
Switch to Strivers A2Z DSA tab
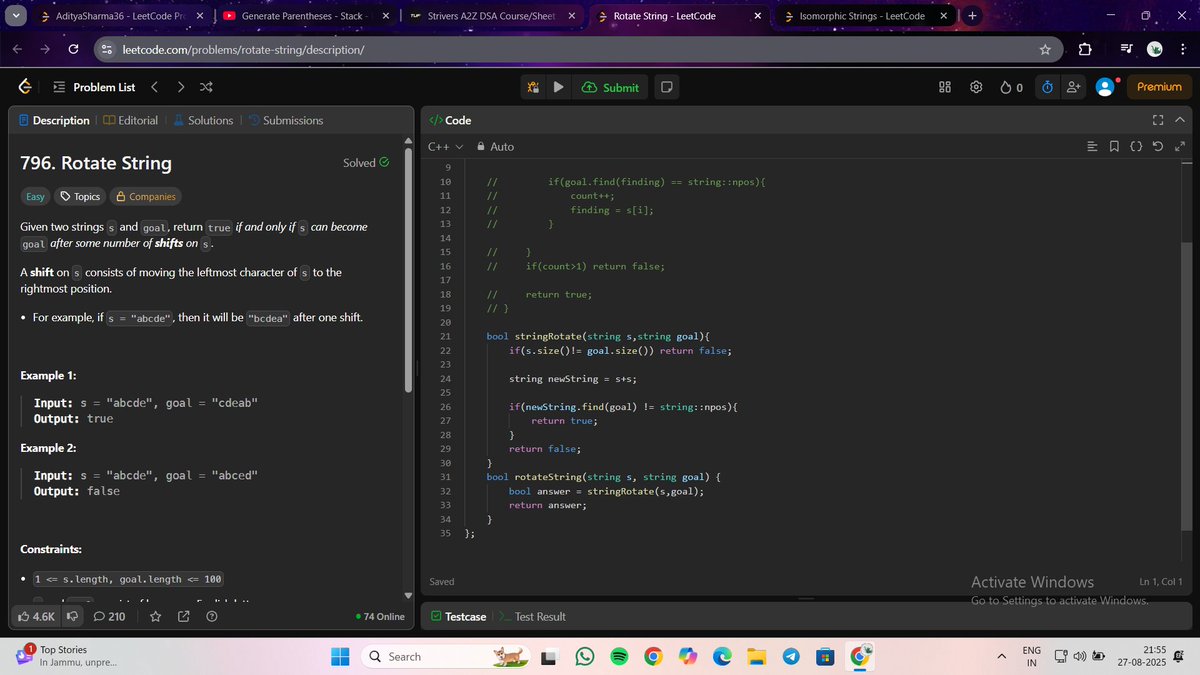(x=490, y=16)
